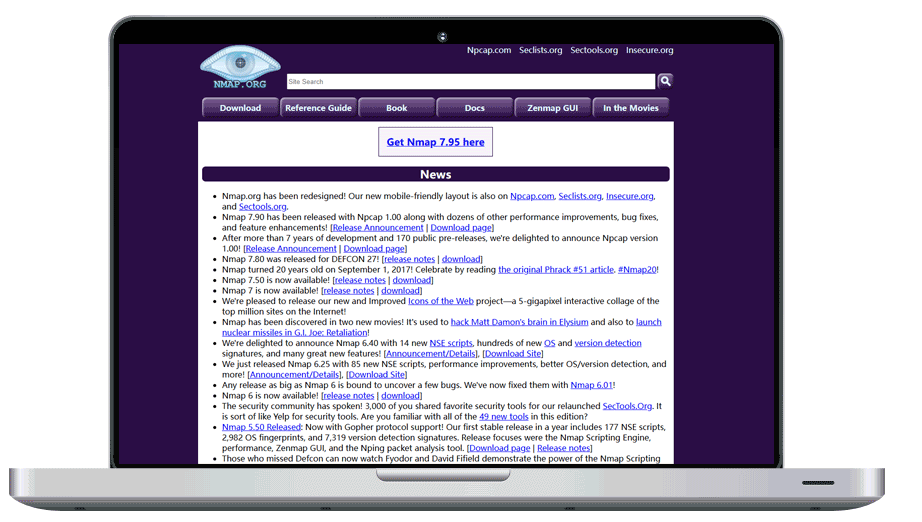This screenshot has height=522, width=922.
Task: Go to the Docs tab
Action: (475, 108)
